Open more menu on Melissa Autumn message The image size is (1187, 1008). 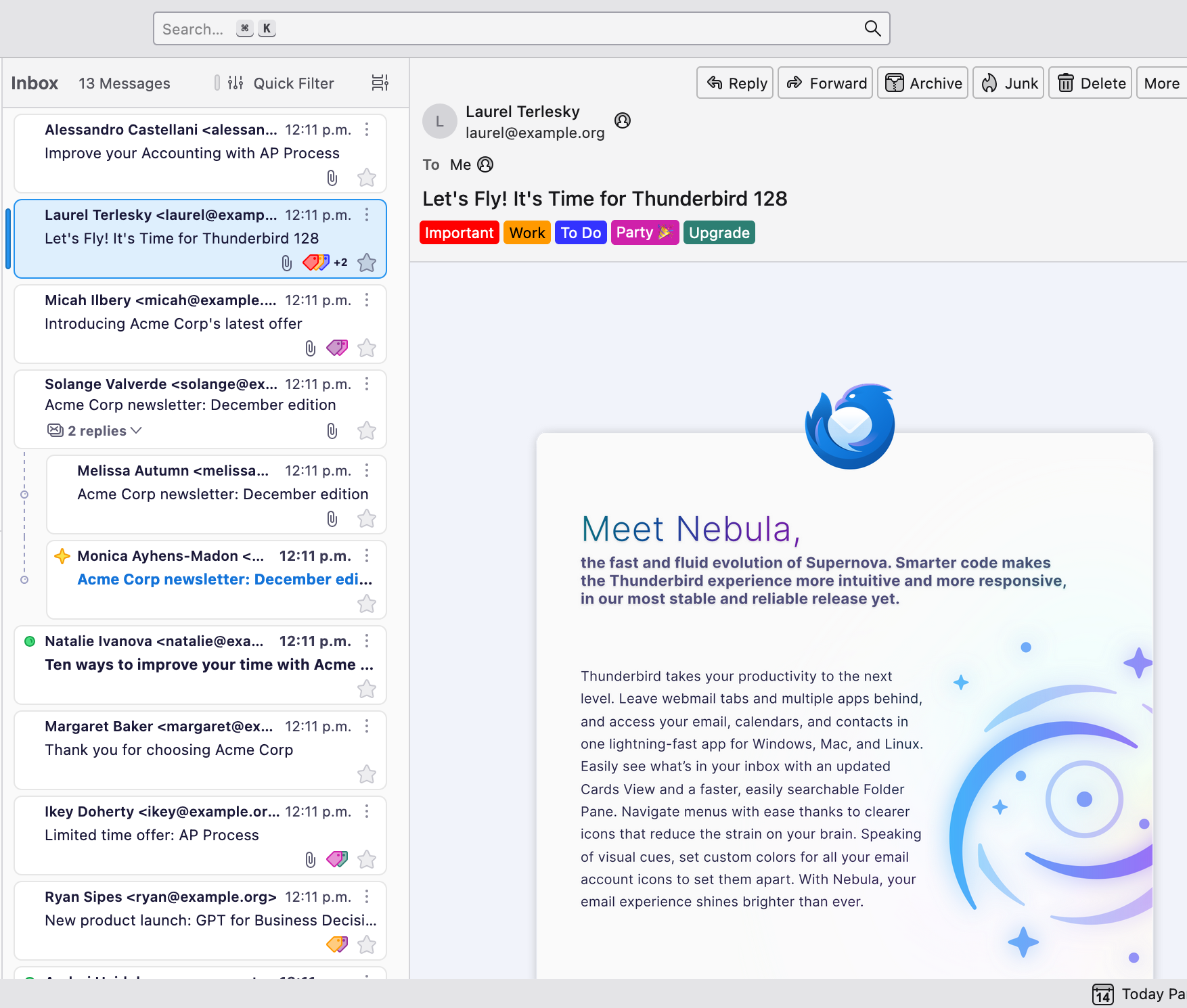[x=367, y=470]
